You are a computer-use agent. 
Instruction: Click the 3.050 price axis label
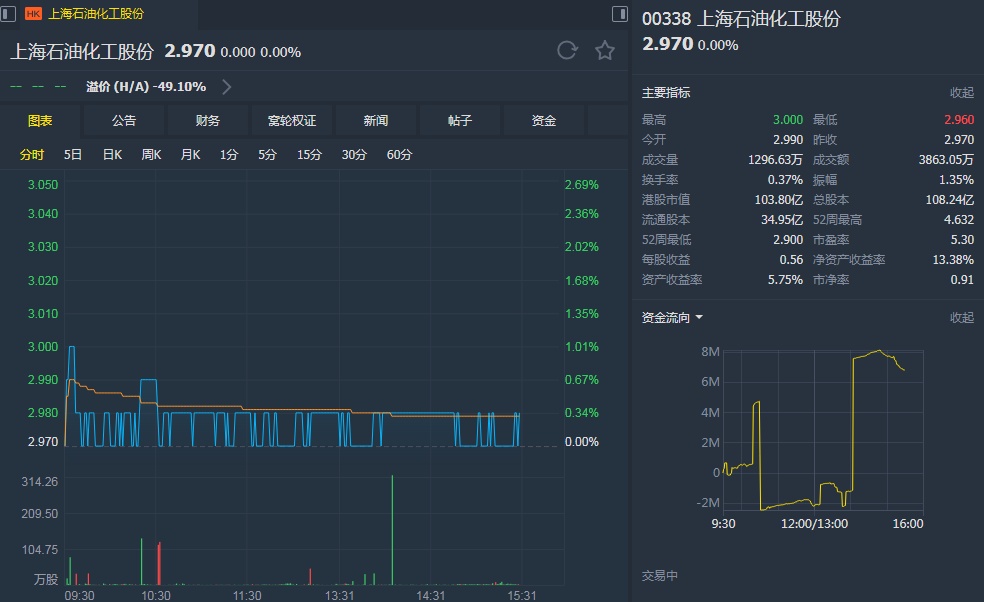point(43,185)
